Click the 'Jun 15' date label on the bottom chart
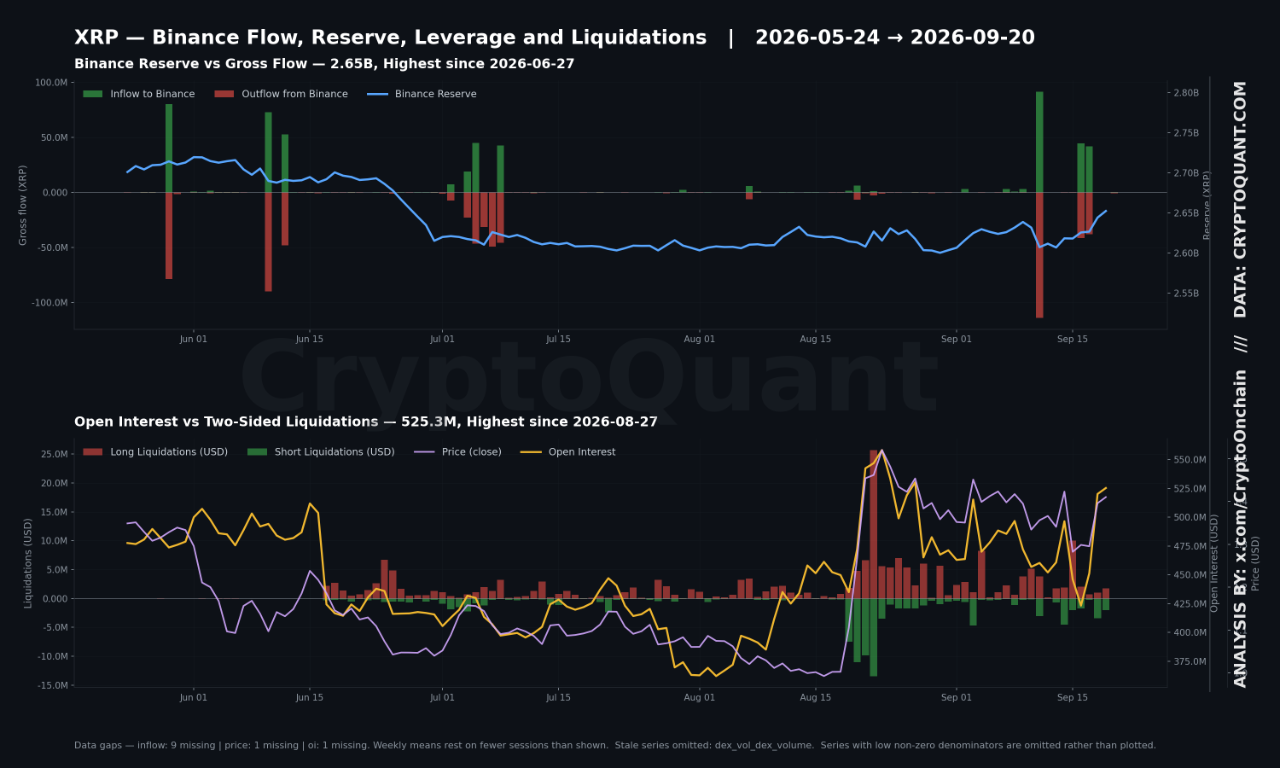This screenshot has width=1280, height=768. [309, 697]
